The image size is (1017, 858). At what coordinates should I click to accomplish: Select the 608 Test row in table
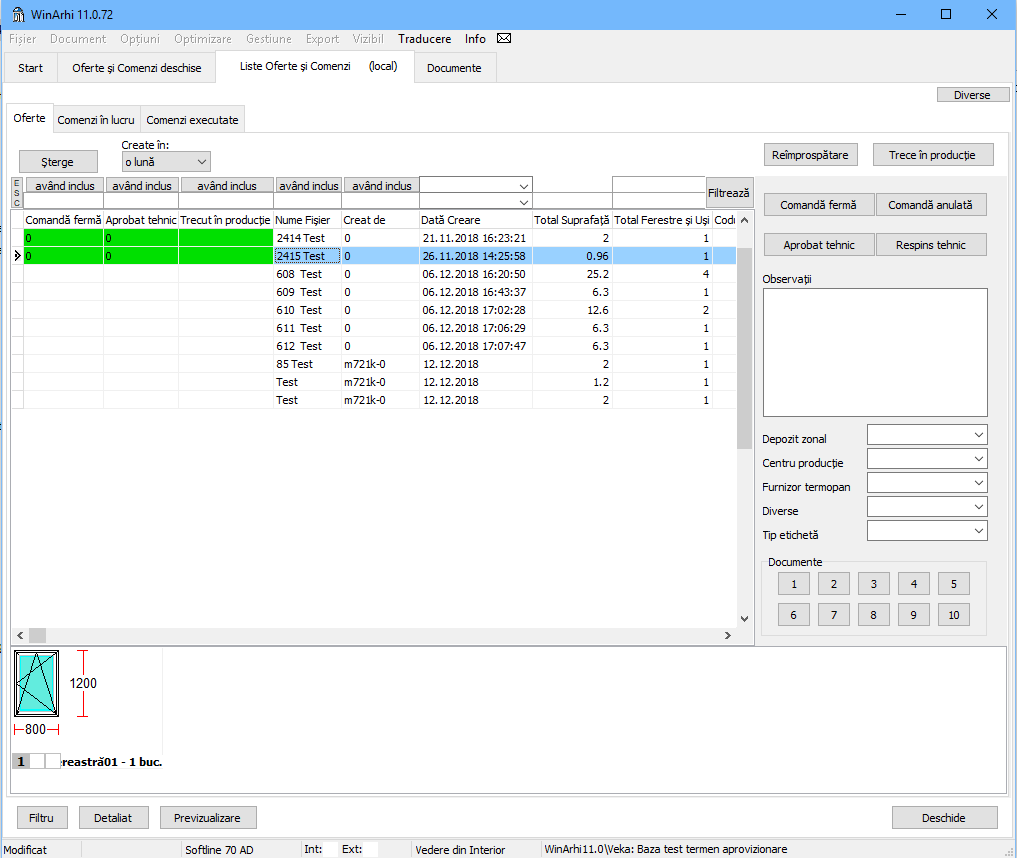click(x=299, y=274)
